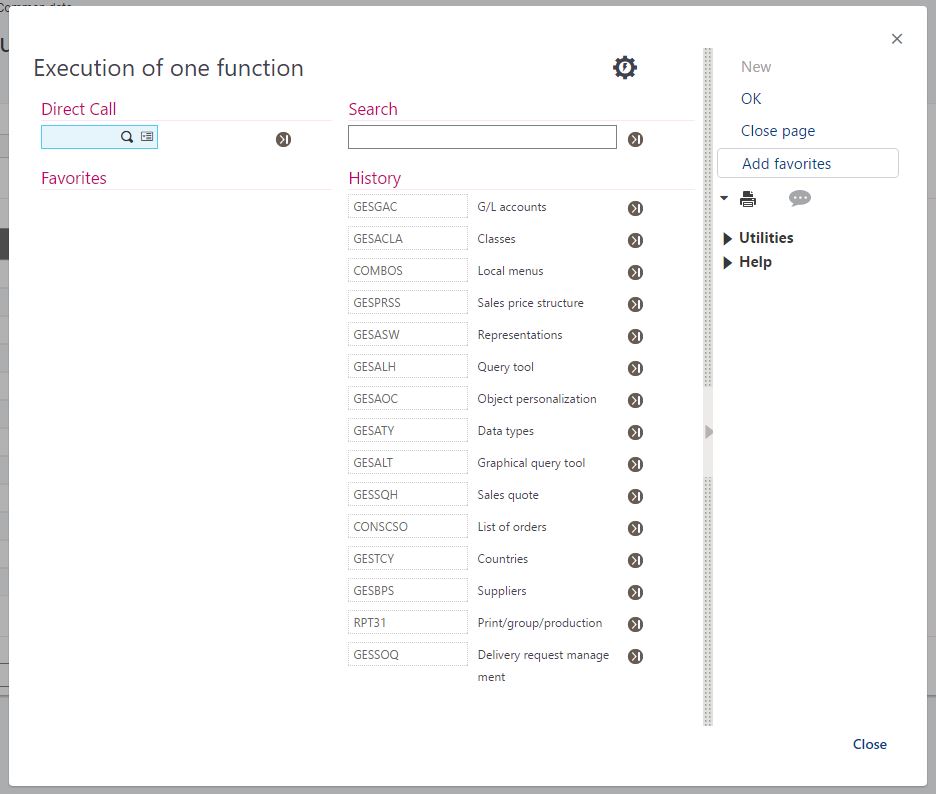This screenshot has height=794, width=936.
Task: Execute the Search arrow button
Action: click(x=635, y=139)
